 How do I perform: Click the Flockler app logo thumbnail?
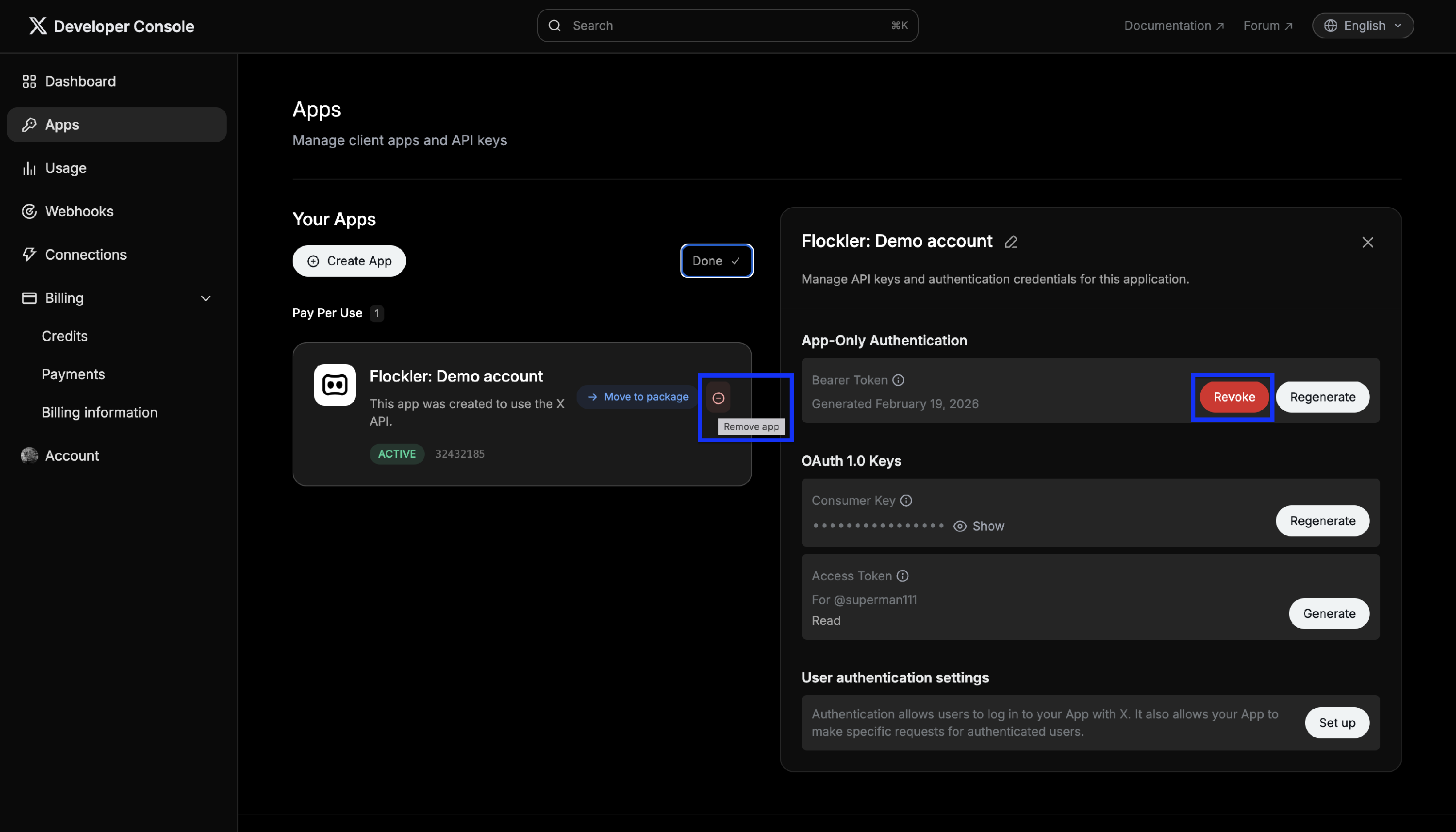(x=335, y=385)
